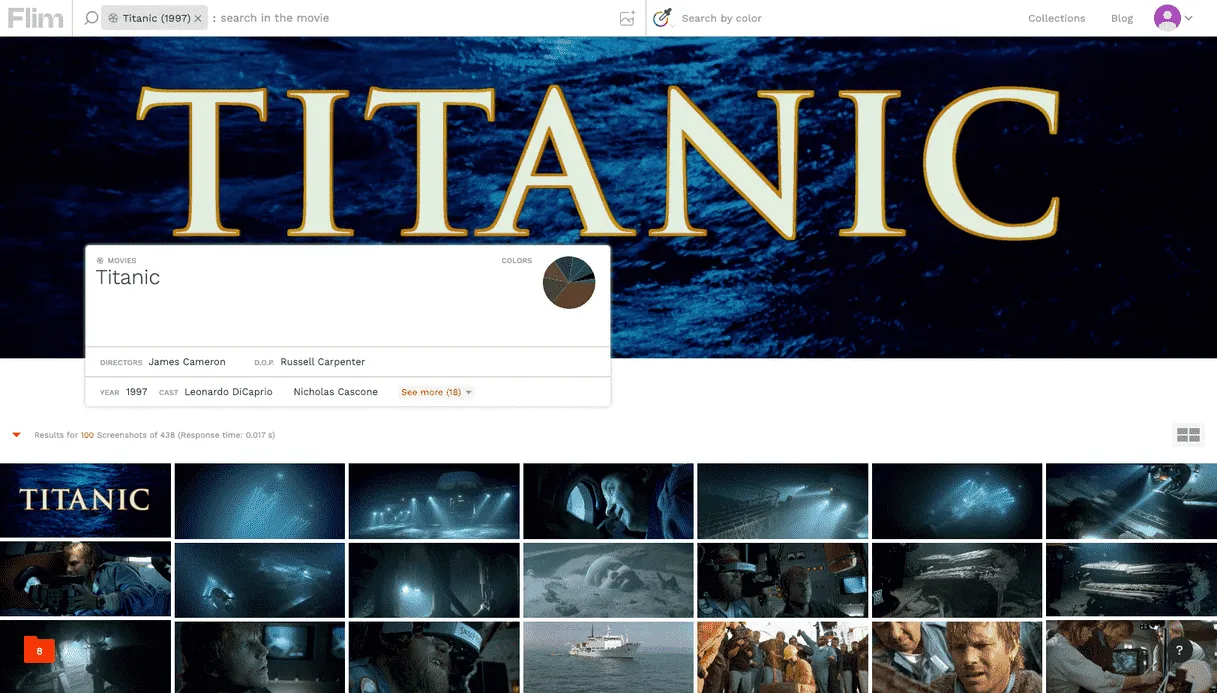Open the orange folder collection button
The height and width of the screenshot is (693, 1217).
coord(39,650)
